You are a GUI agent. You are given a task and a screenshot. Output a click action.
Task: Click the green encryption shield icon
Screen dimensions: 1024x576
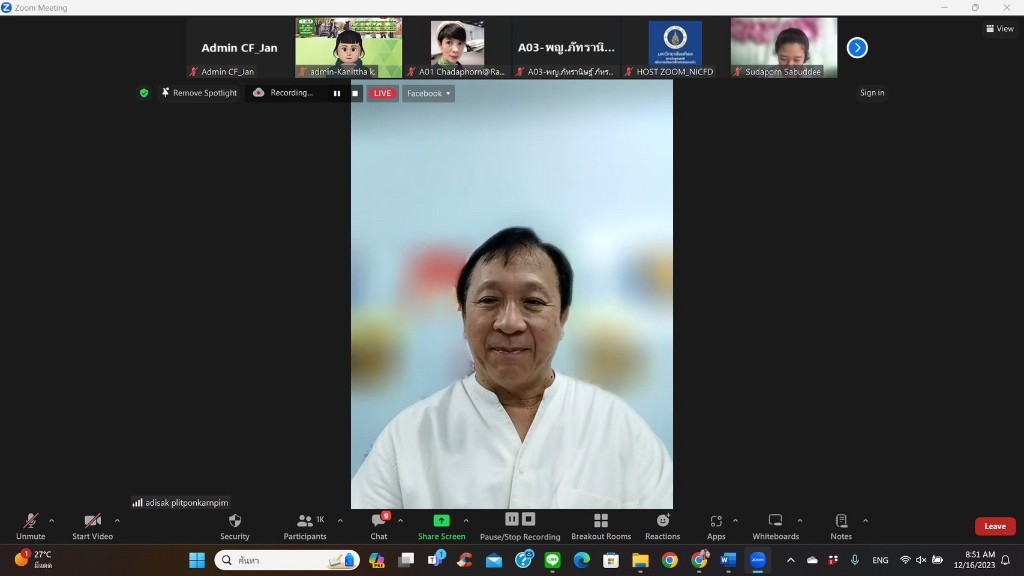coord(144,93)
